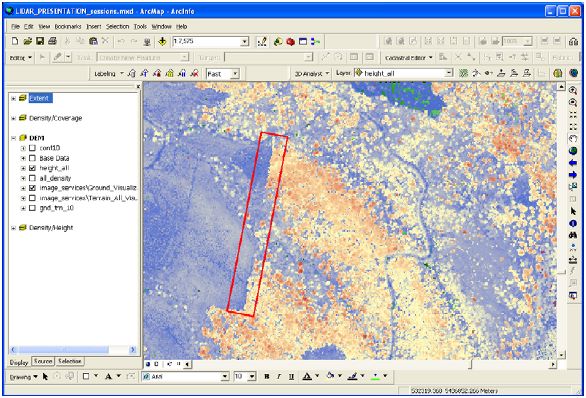Open the Window menu

tap(161, 27)
